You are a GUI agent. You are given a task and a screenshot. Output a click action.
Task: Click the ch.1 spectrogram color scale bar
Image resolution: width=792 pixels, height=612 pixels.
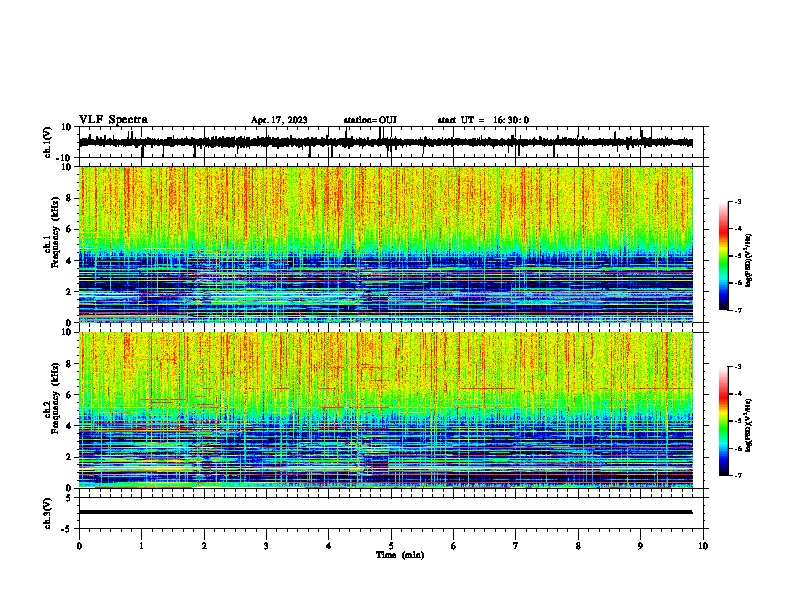pyautogui.click(x=724, y=256)
